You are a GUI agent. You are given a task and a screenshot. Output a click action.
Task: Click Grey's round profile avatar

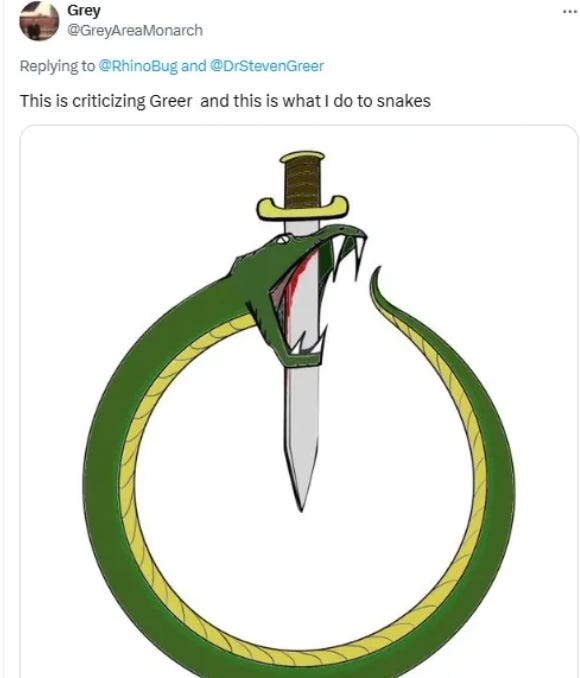click(39, 21)
